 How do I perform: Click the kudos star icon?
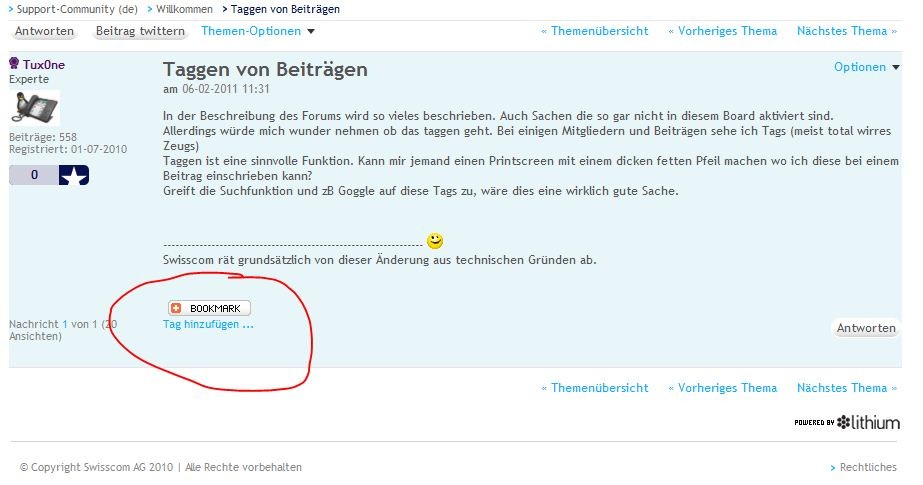pos(74,175)
